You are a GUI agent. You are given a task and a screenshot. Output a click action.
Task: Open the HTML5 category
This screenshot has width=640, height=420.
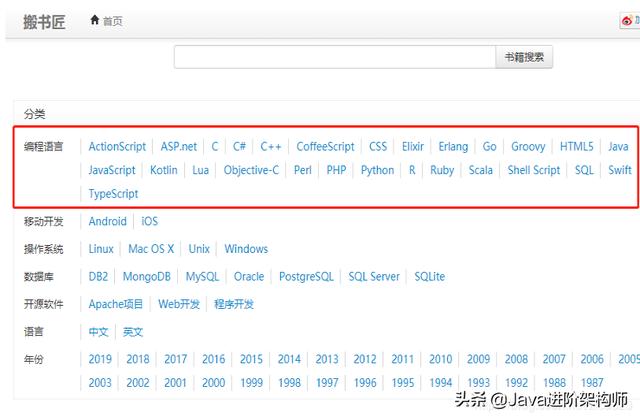click(576, 147)
